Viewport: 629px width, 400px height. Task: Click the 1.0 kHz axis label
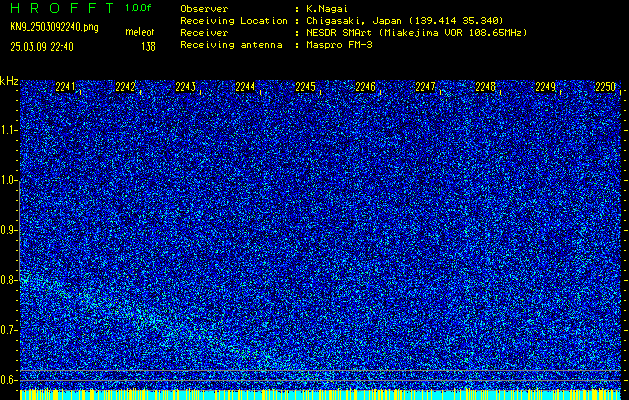(x=9, y=181)
